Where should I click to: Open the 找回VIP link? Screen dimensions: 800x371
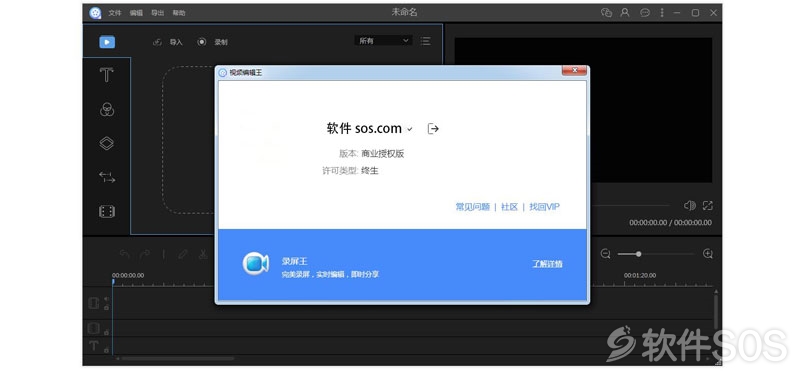point(544,207)
